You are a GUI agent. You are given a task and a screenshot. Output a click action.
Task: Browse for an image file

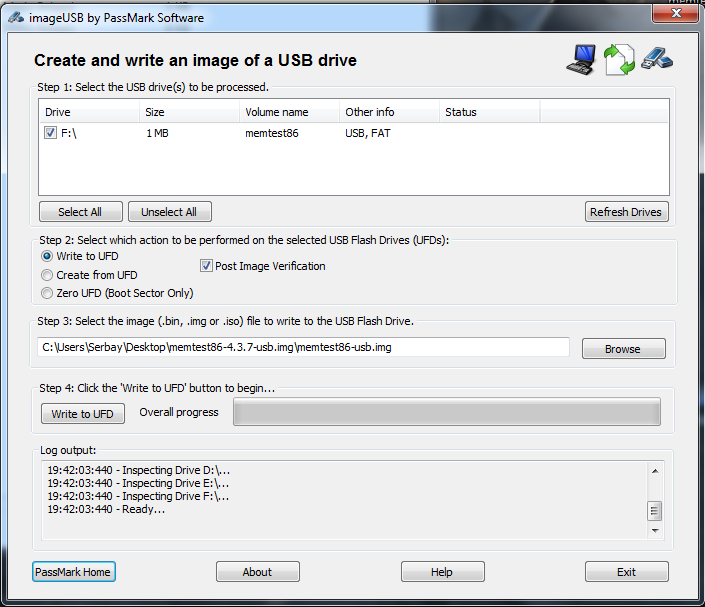click(x=624, y=348)
